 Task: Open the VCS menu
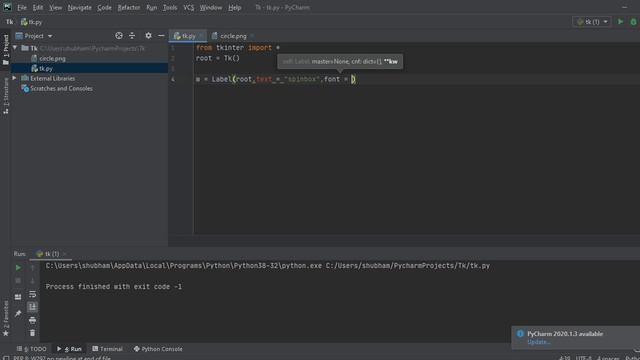click(x=189, y=7)
